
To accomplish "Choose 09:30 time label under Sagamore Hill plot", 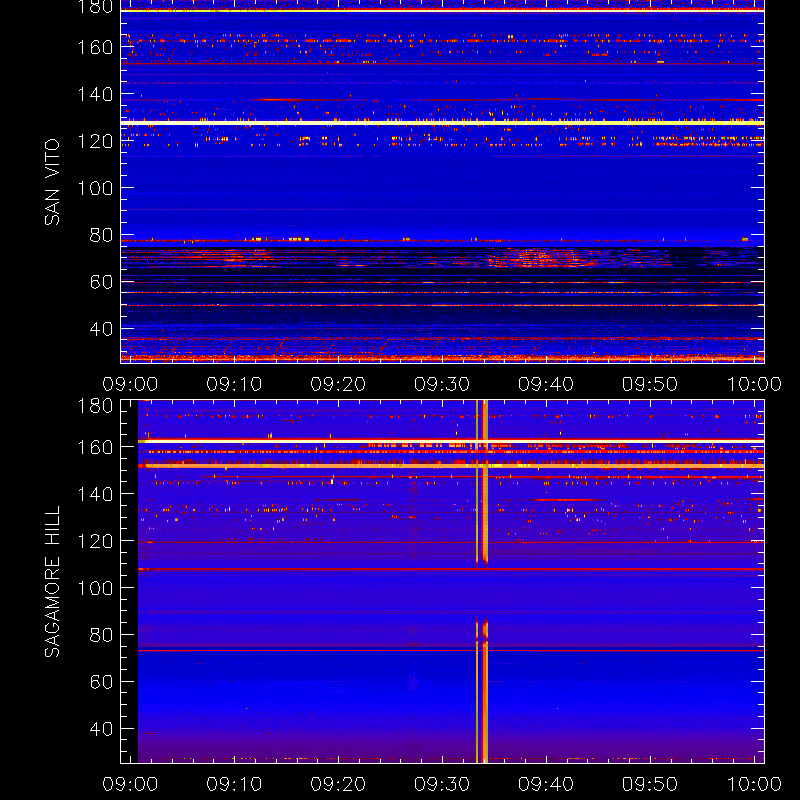I will coord(442,784).
